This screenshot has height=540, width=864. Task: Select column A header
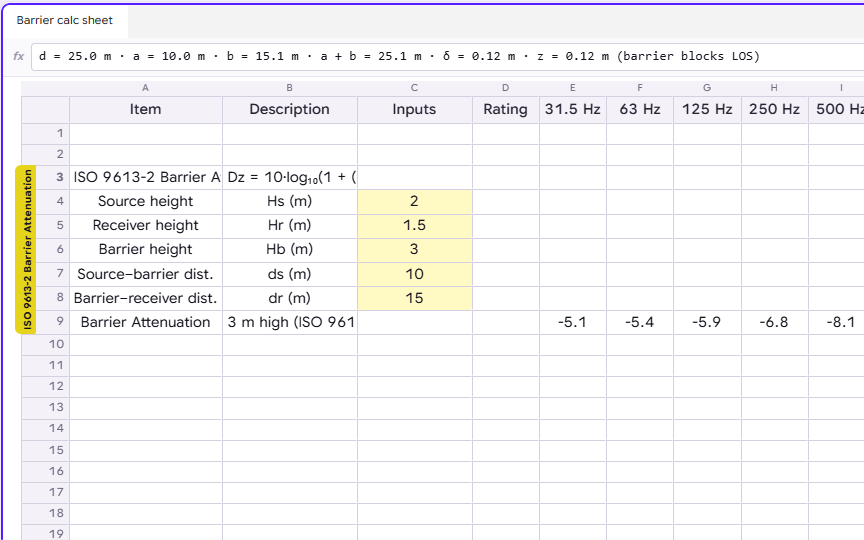click(x=145, y=88)
